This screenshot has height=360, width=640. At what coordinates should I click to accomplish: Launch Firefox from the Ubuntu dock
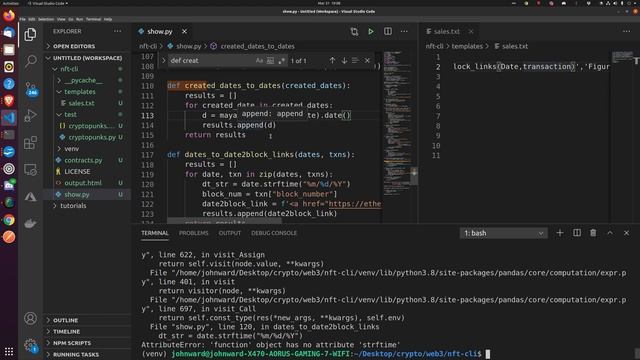[9, 16]
